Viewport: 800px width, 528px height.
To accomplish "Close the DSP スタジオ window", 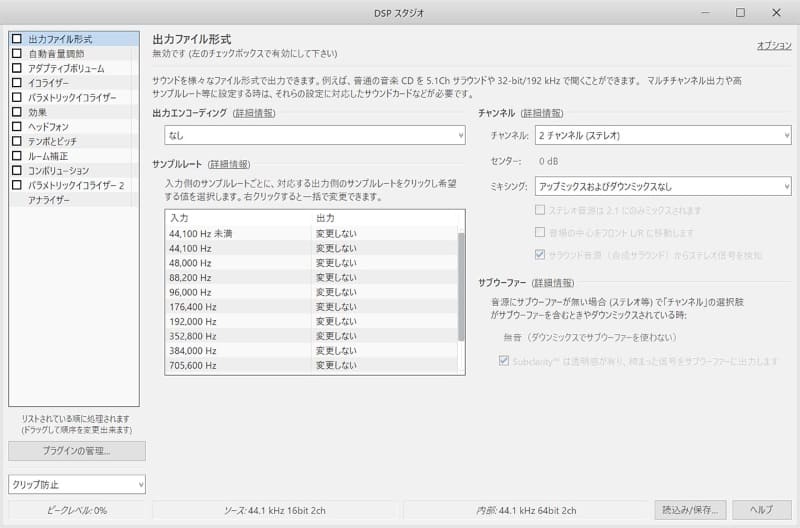I will [x=776, y=12].
